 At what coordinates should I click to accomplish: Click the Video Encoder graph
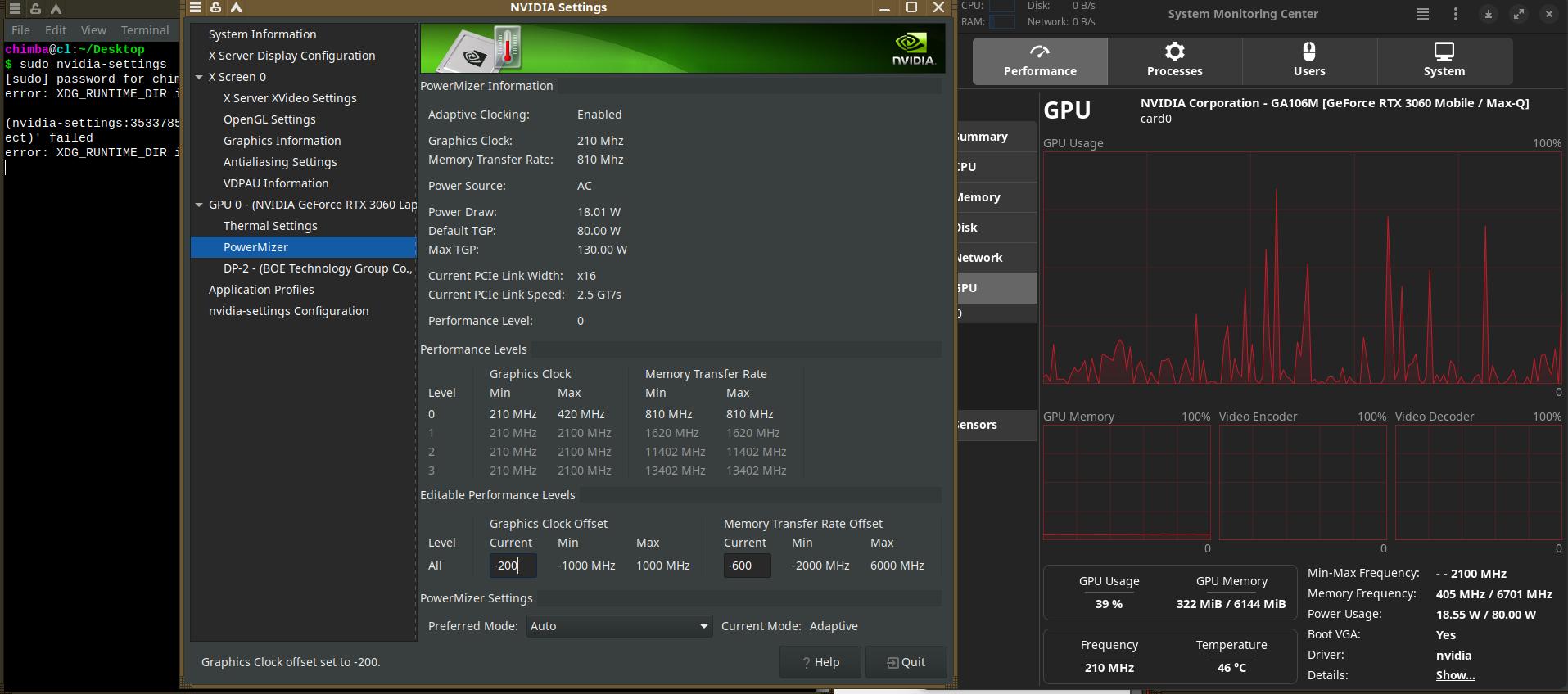pos(1303,483)
